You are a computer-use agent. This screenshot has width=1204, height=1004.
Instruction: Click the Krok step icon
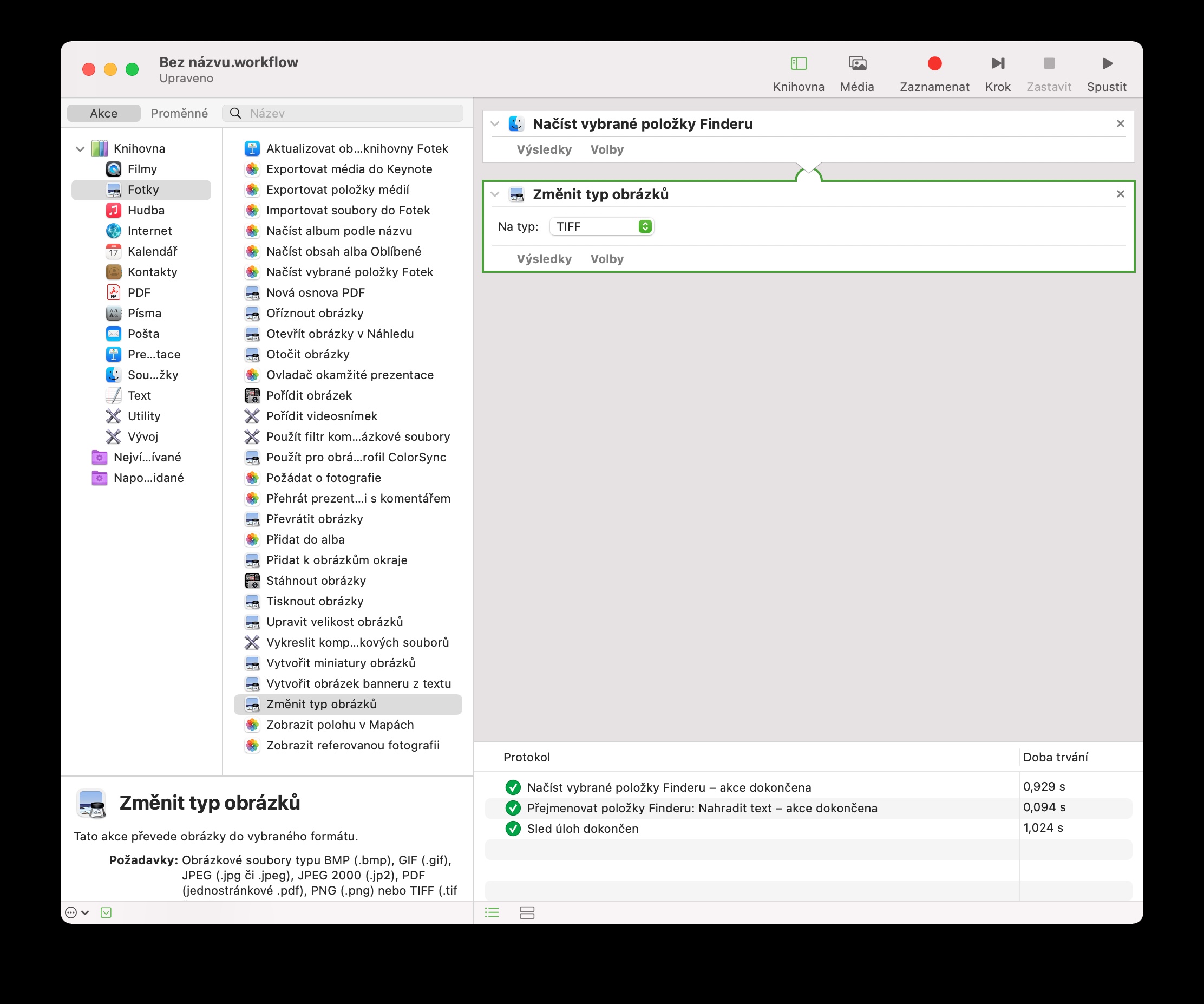point(998,64)
